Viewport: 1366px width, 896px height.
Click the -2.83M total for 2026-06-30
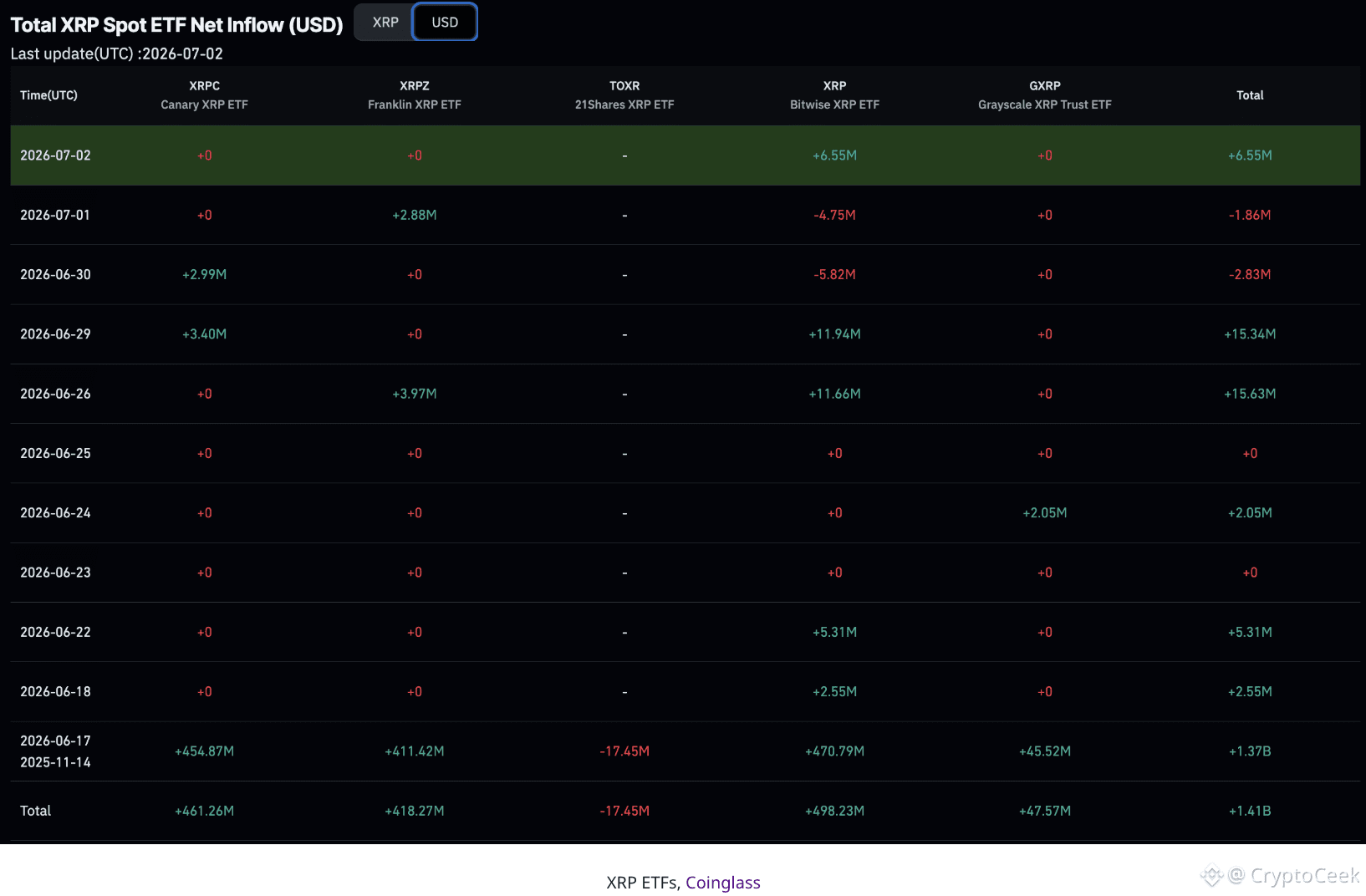pos(1250,274)
